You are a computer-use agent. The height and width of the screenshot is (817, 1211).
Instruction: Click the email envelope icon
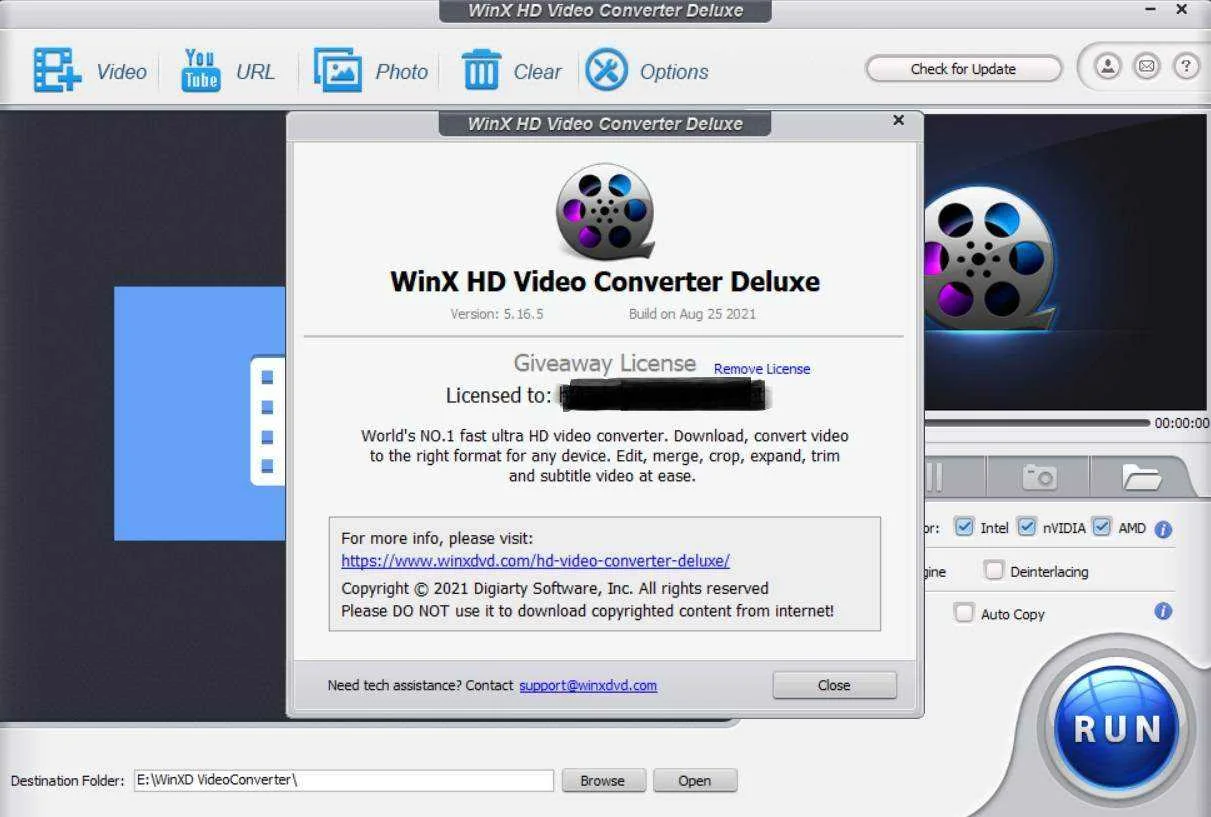coord(1146,67)
